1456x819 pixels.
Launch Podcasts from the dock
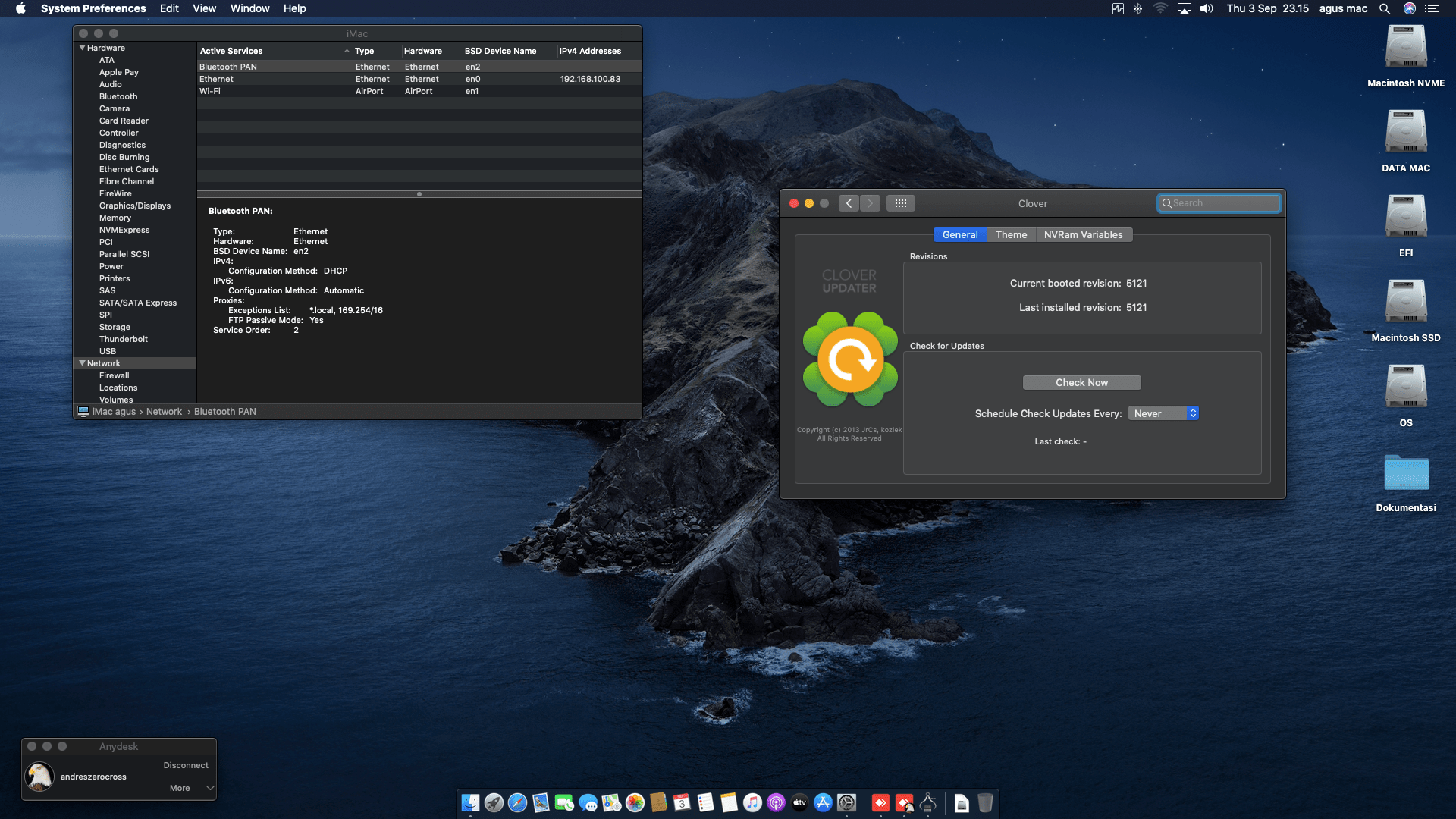[776, 802]
